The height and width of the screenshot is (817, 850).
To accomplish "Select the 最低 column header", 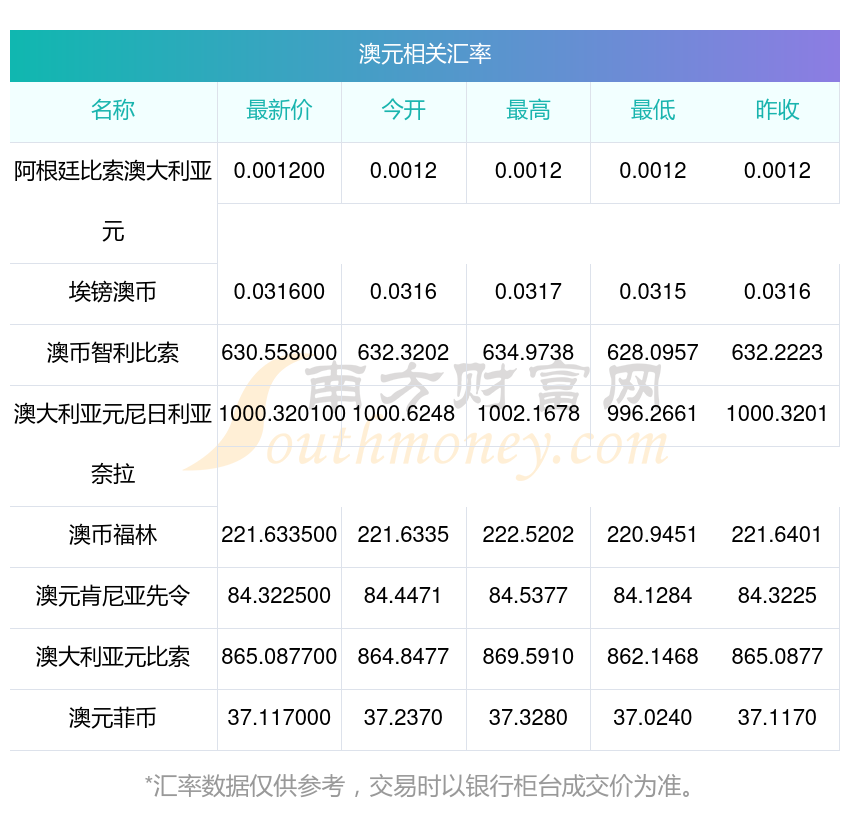I will (x=653, y=110).
